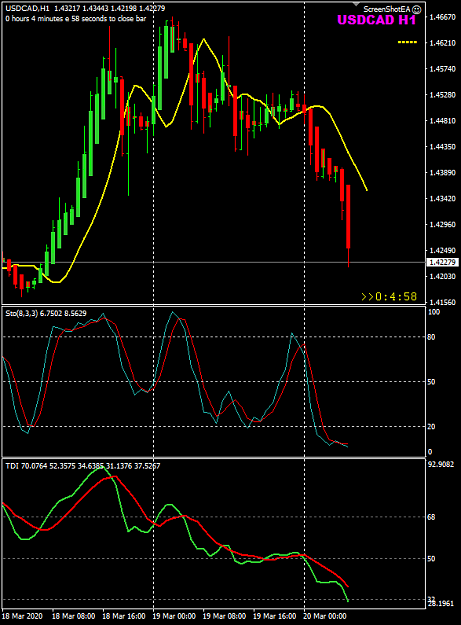Image resolution: width=461 pixels, height=625 pixels.
Task: Click the TDI indicator values label
Action: click(83, 466)
